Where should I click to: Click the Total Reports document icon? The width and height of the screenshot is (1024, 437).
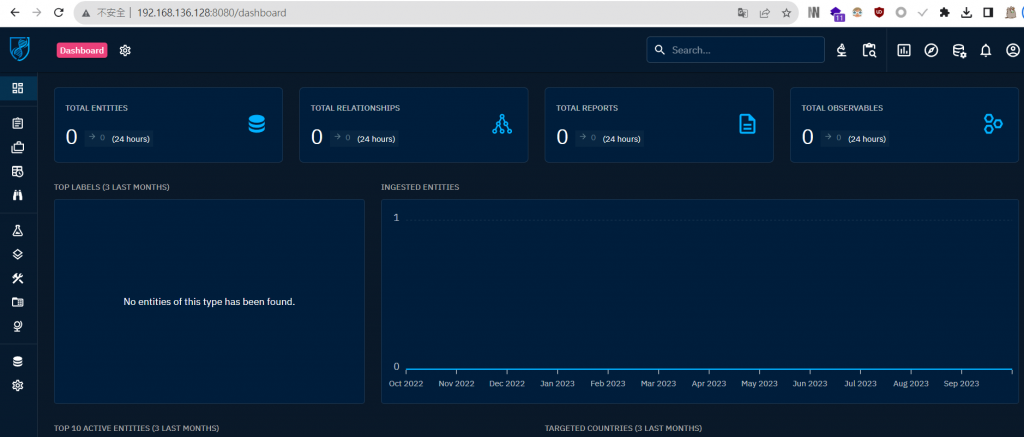[747, 124]
